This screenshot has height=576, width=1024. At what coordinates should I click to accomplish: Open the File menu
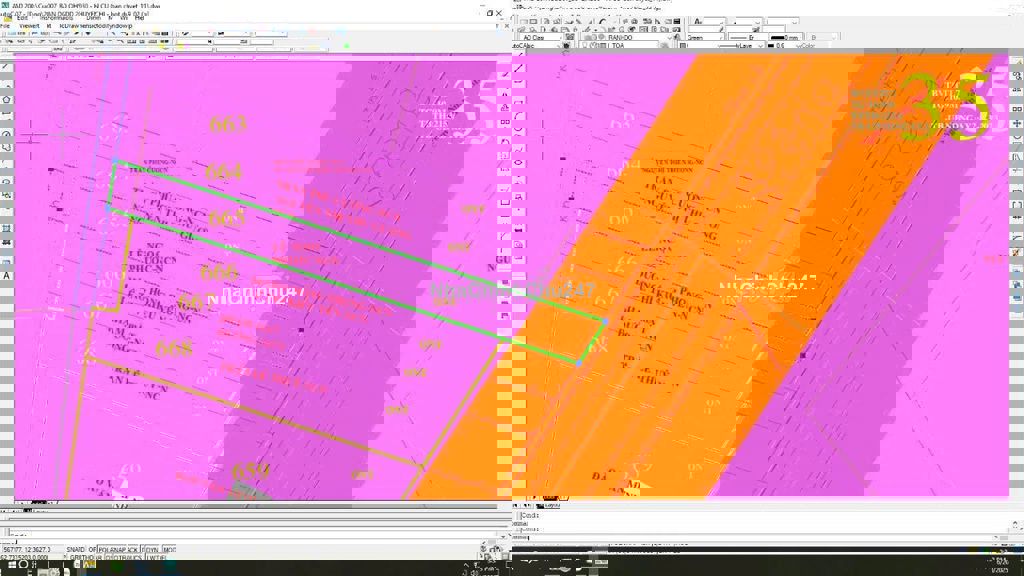tap(5, 25)
